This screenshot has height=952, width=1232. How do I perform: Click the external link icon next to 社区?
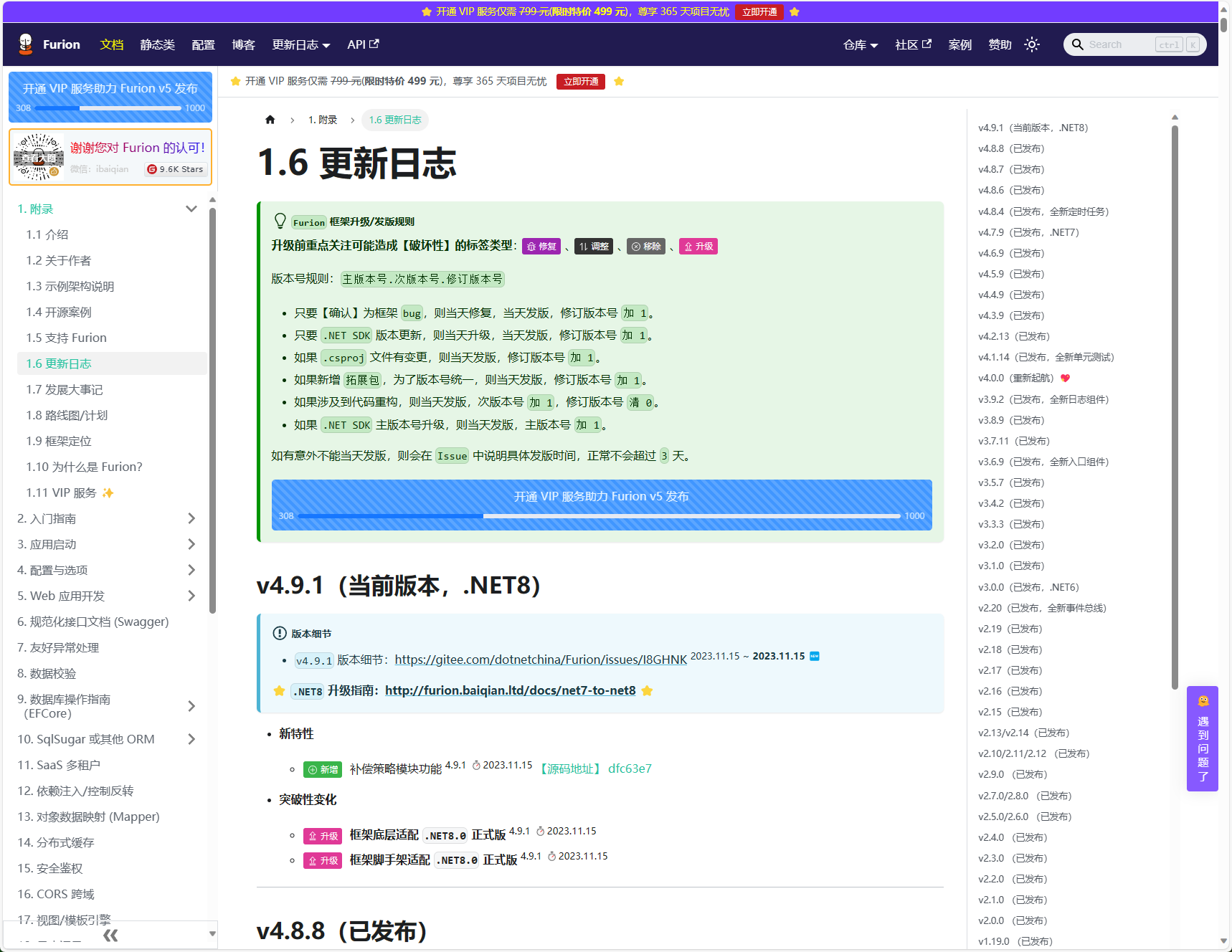click(927, 44)
